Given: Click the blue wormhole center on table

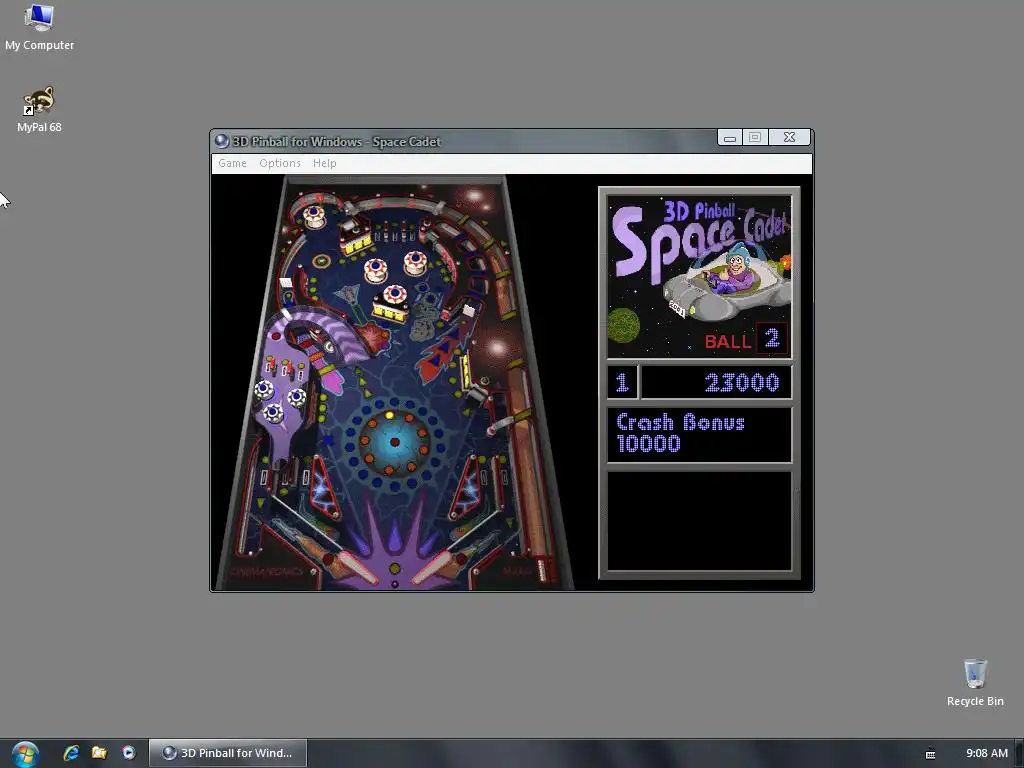Looking at the screenshot, I should [394, 441].
